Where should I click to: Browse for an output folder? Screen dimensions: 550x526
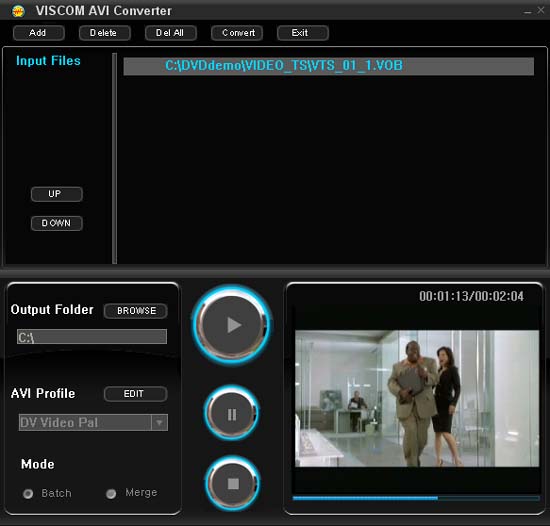click(x=135, y=311)
